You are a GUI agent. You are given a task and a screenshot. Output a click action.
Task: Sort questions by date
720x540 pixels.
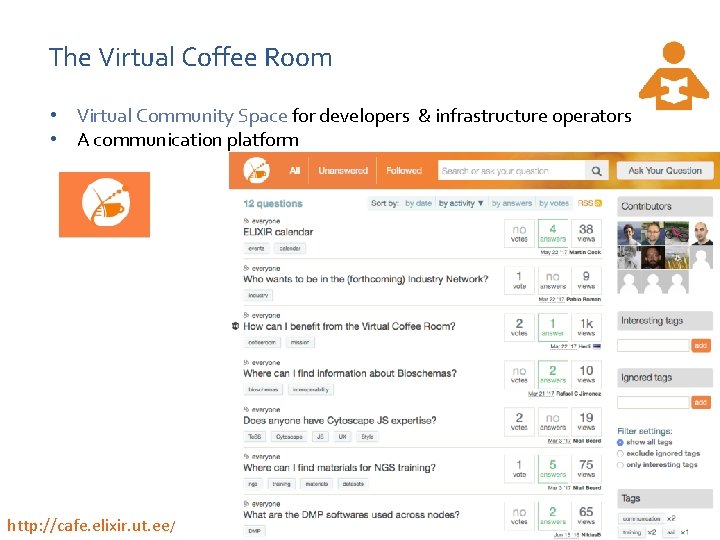[418, 203]
